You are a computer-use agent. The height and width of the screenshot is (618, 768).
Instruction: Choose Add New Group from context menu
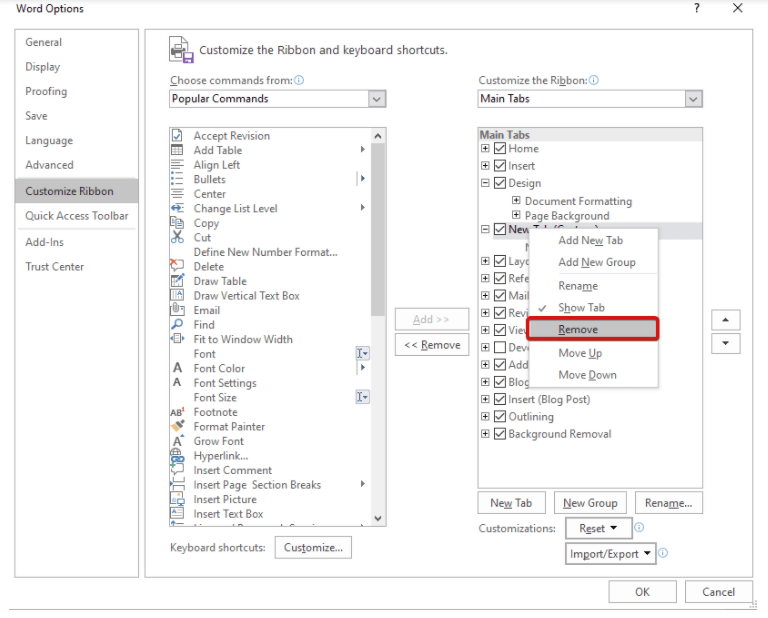click(597, 262)
